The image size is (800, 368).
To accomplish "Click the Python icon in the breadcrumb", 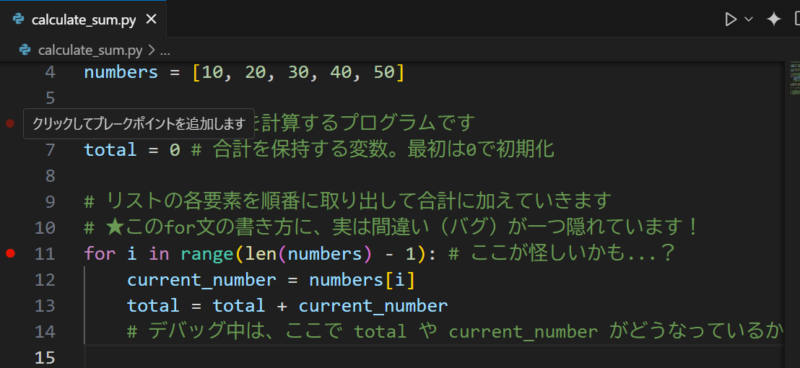I will click(24, 50).
